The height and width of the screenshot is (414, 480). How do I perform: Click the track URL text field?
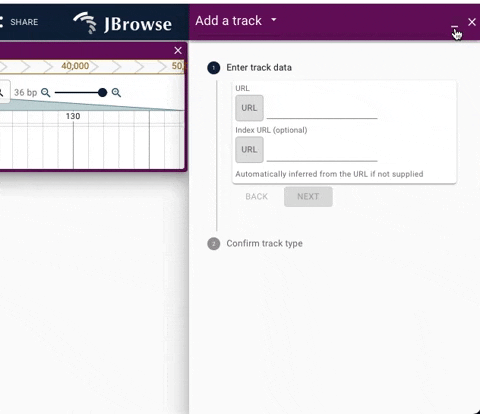322,110
